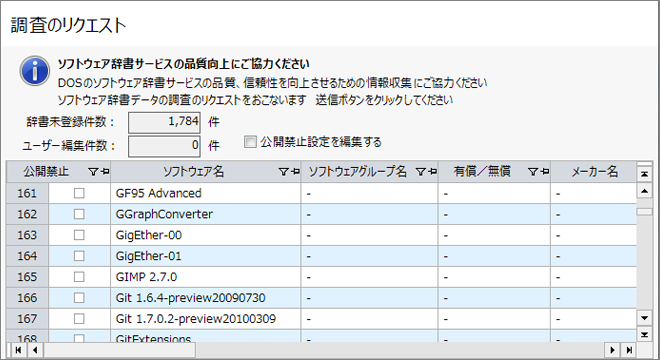Click the vertical scrollbar down arrow
660x360 pixels.
644,318
